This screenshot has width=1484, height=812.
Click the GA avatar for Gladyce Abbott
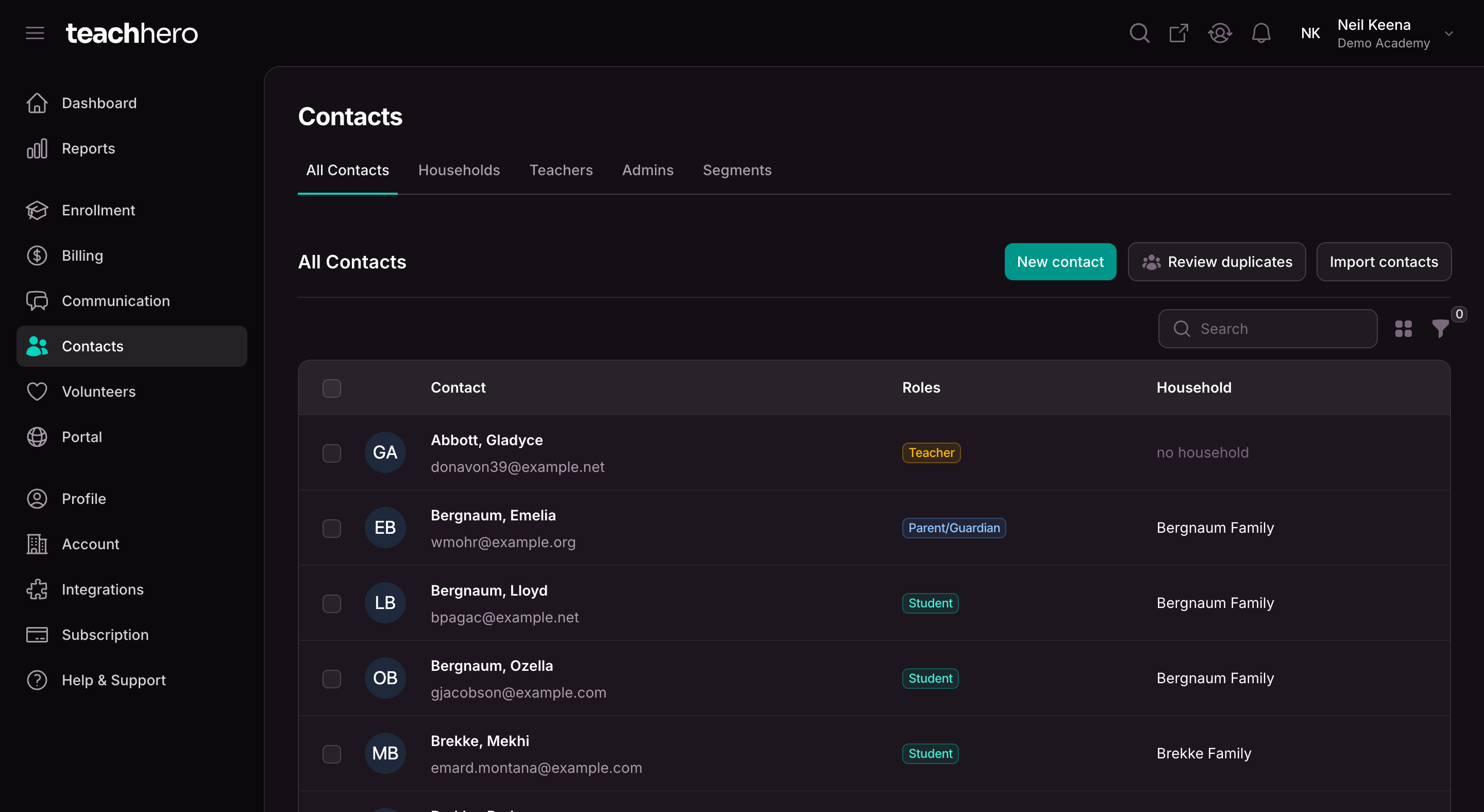tap(385, 453)
